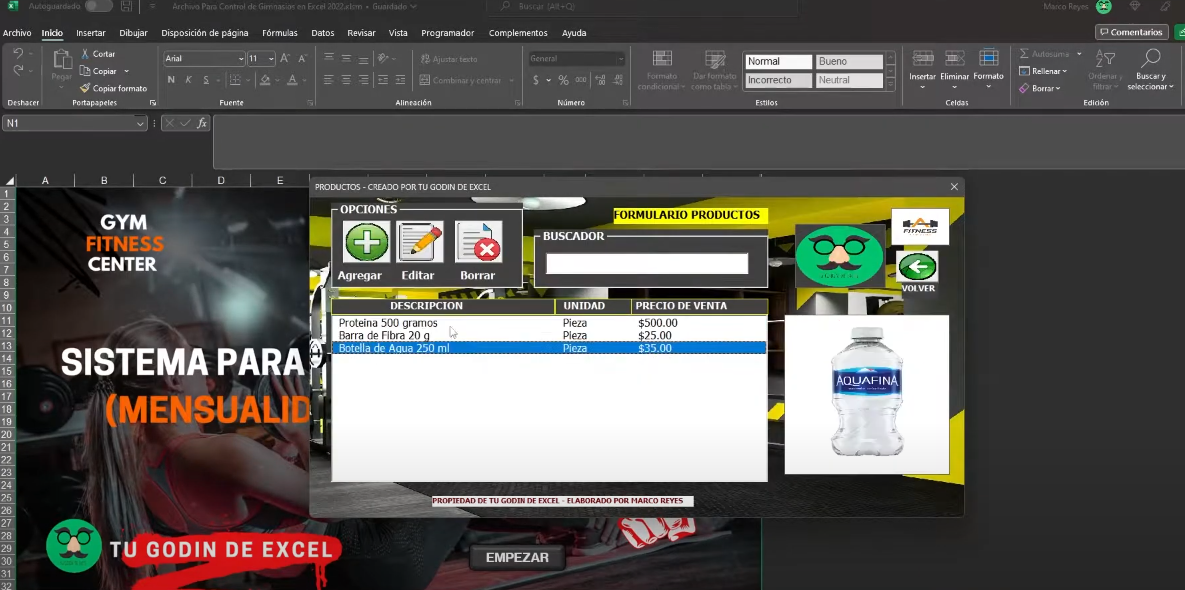Apply the Normal cell style
The height and width of the screenshot is (590, 1185).
pos(778,62)
